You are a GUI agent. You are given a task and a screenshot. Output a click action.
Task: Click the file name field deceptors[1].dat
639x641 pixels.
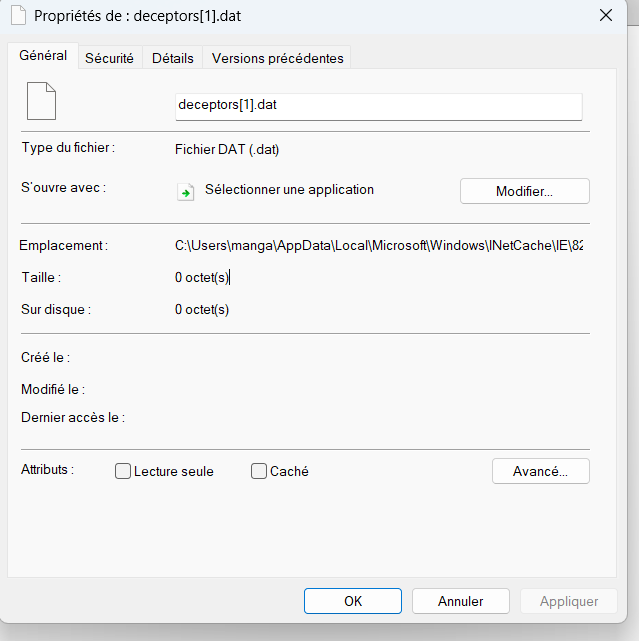(x=379, y=107)
